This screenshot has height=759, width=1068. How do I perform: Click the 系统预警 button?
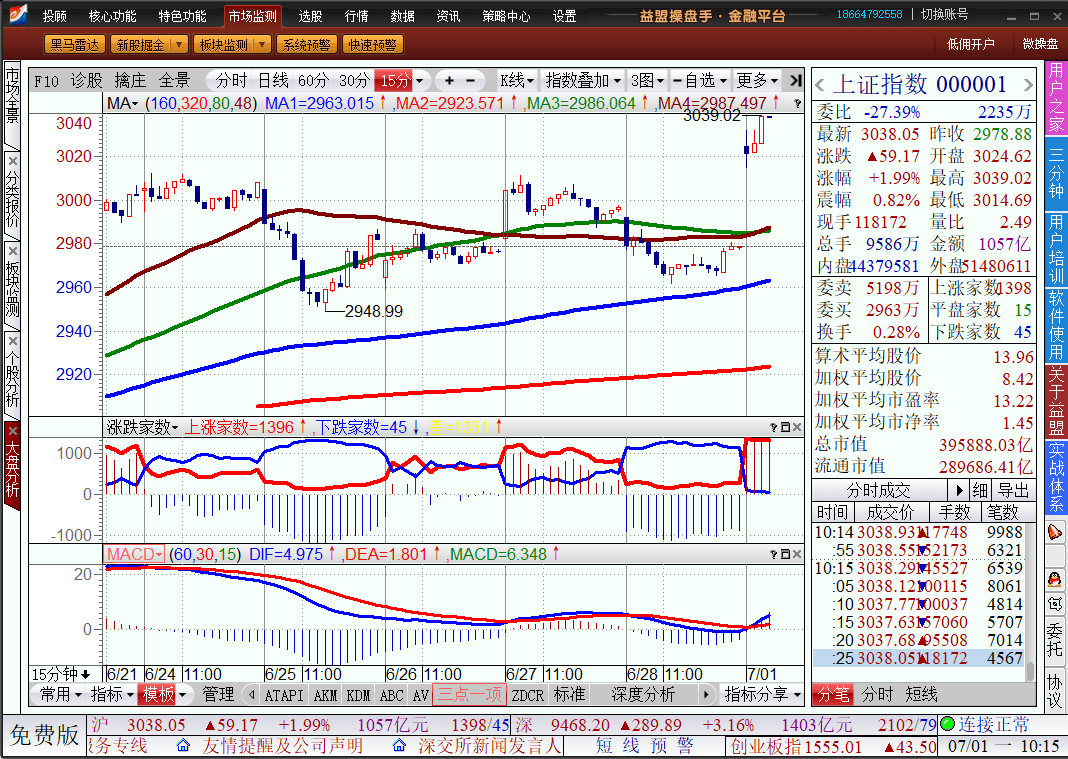tap(306, 45)
